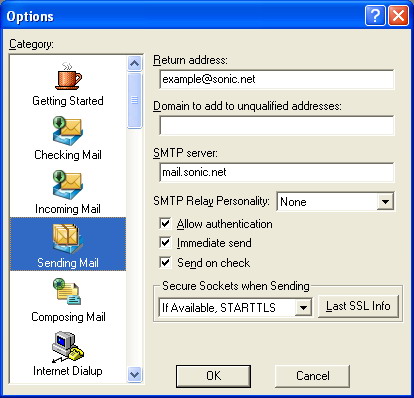
Task: Click the title bar help question mark
Action: [375, 15]
